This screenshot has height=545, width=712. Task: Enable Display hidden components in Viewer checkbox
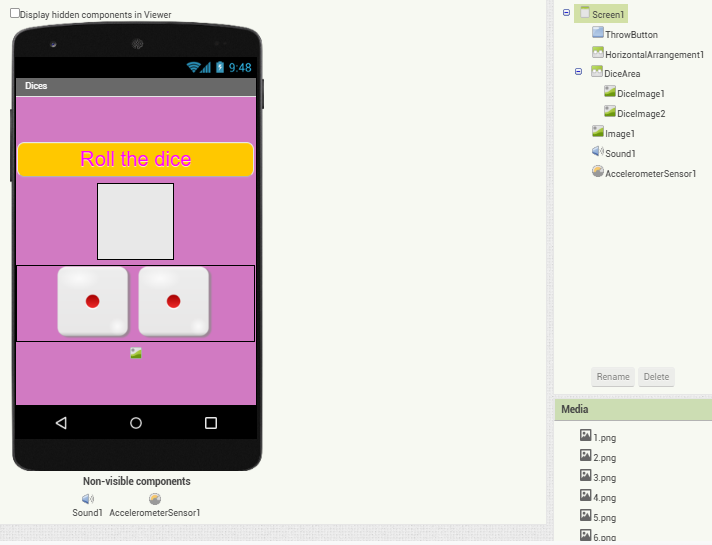tap(15, 14)
